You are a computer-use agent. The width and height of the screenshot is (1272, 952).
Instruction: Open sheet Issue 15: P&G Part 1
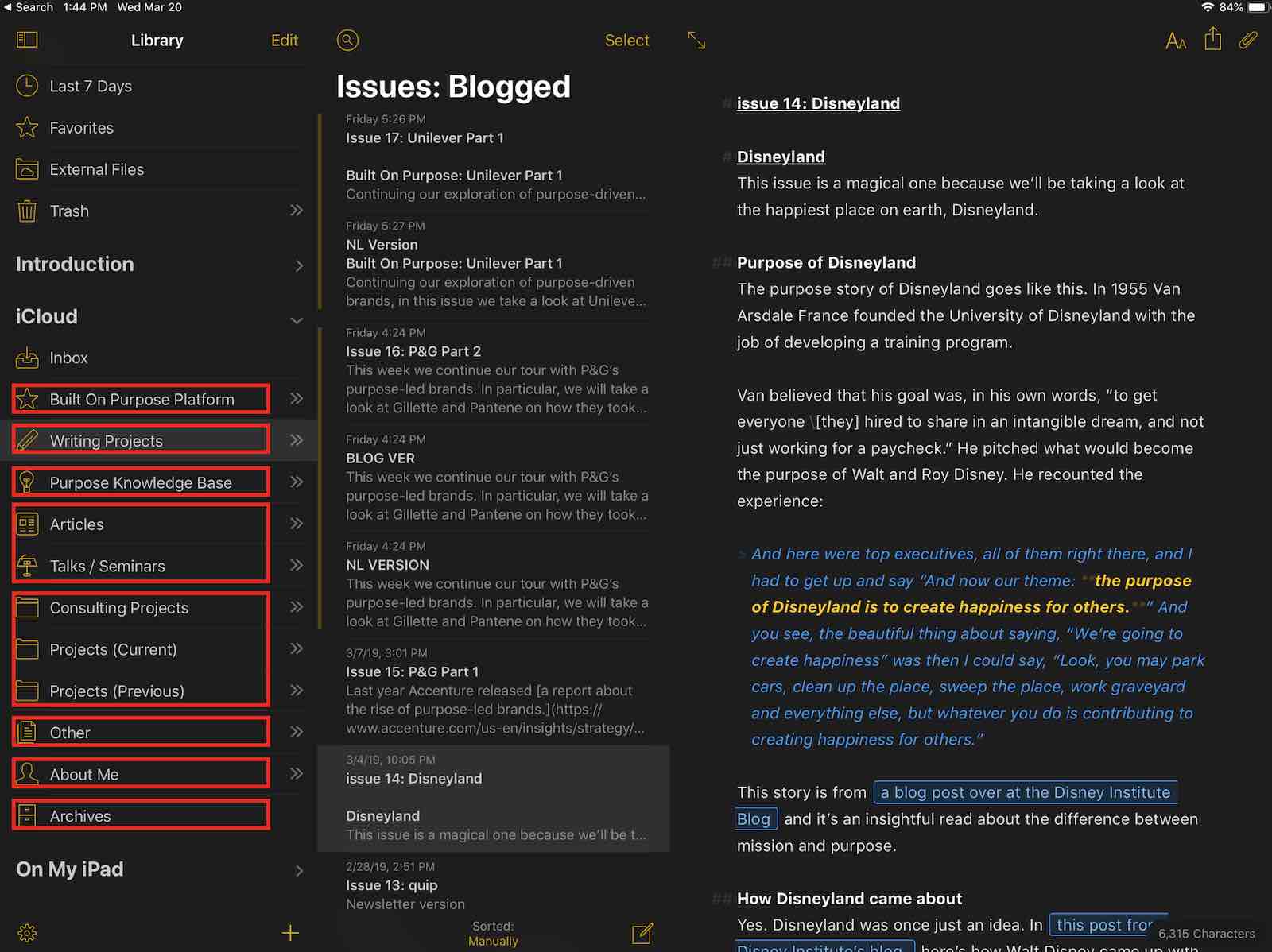coord(493,691)
